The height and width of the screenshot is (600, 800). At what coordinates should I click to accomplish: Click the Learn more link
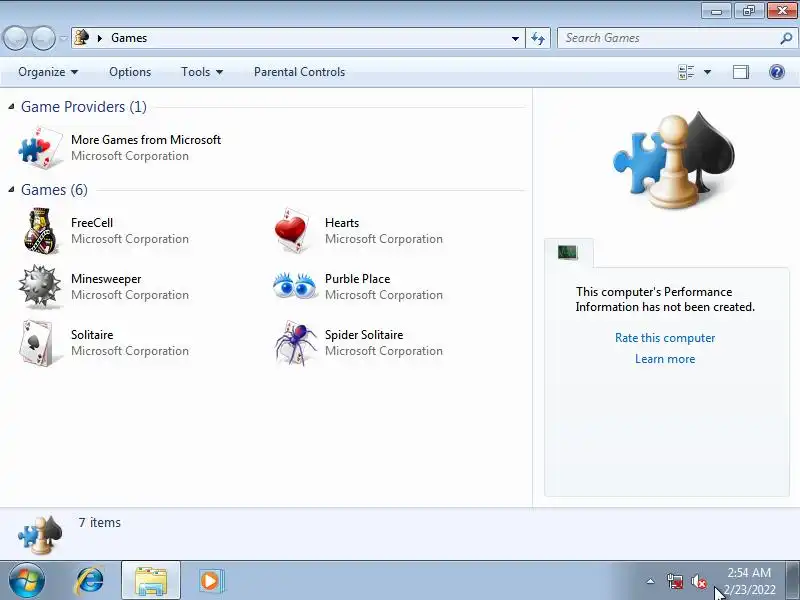665,359
